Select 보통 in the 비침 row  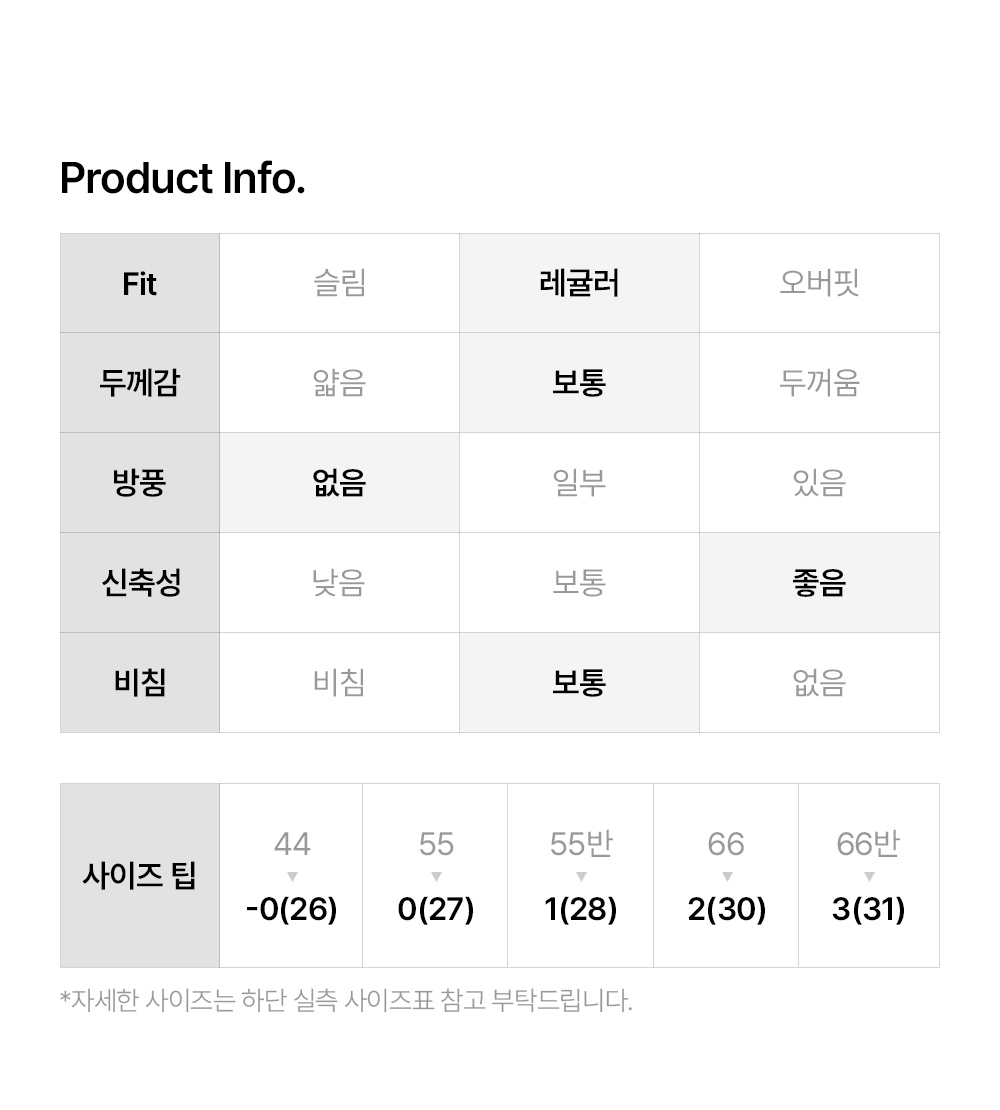click(x=579, y=683)
